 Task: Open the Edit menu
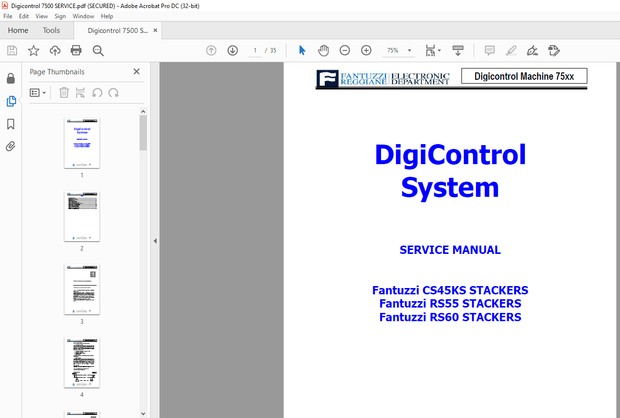[x=25, y=16]
